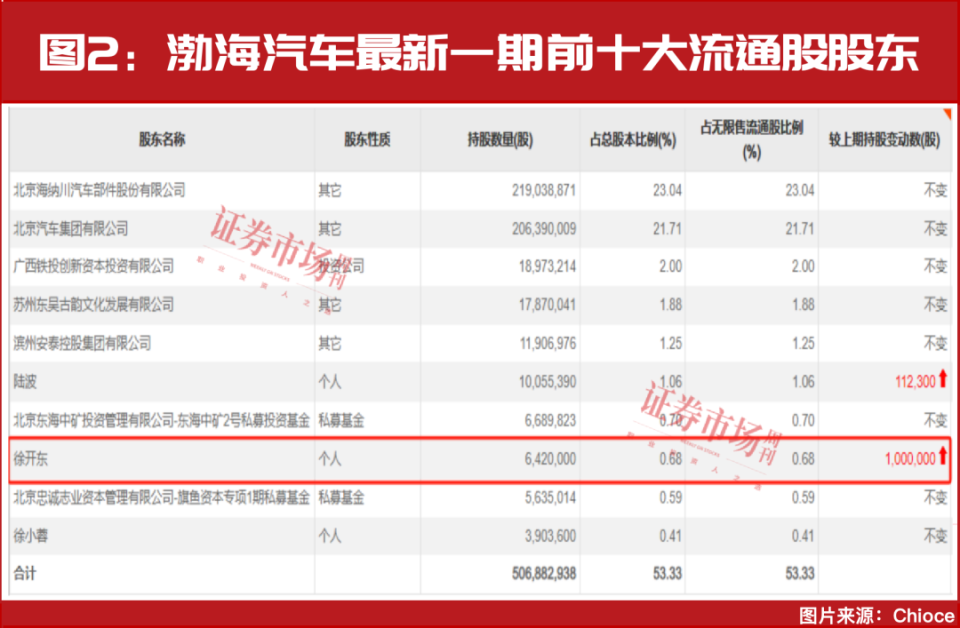960x628 pixels.
Task: Click the 合计 total row label
Action: (x=25, y=574)
